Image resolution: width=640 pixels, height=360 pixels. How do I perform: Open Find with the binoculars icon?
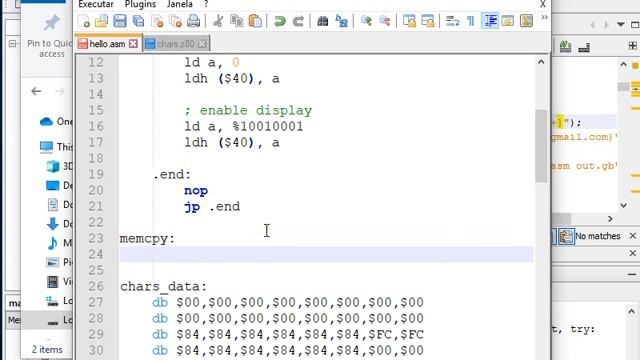(x=322, y=21)
